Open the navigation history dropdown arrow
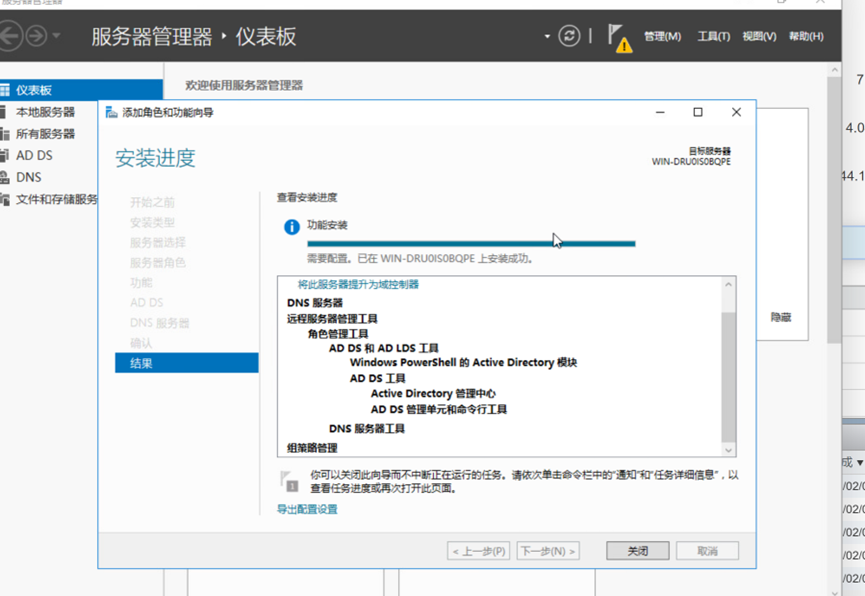Screen dimensions: 865x596 (x=56, y=36)
